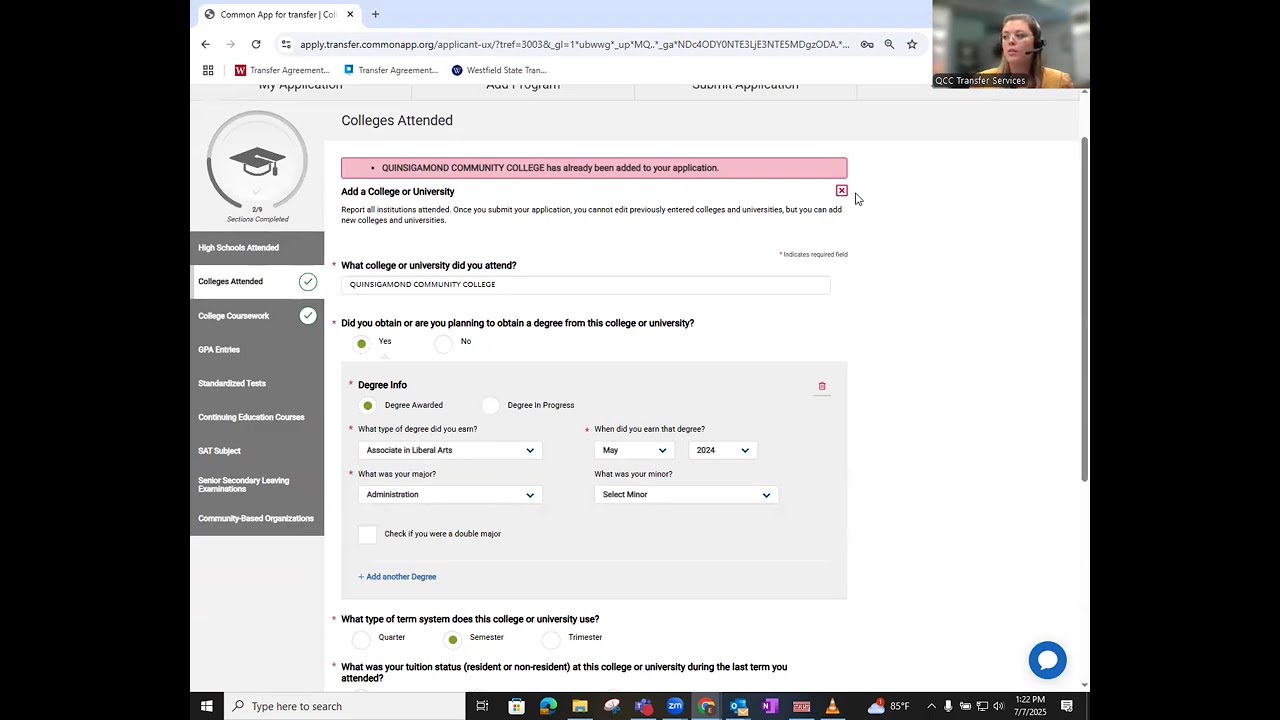Open the Windows Start menu
Screen dimensions: 1280x720
click(206, 706)
